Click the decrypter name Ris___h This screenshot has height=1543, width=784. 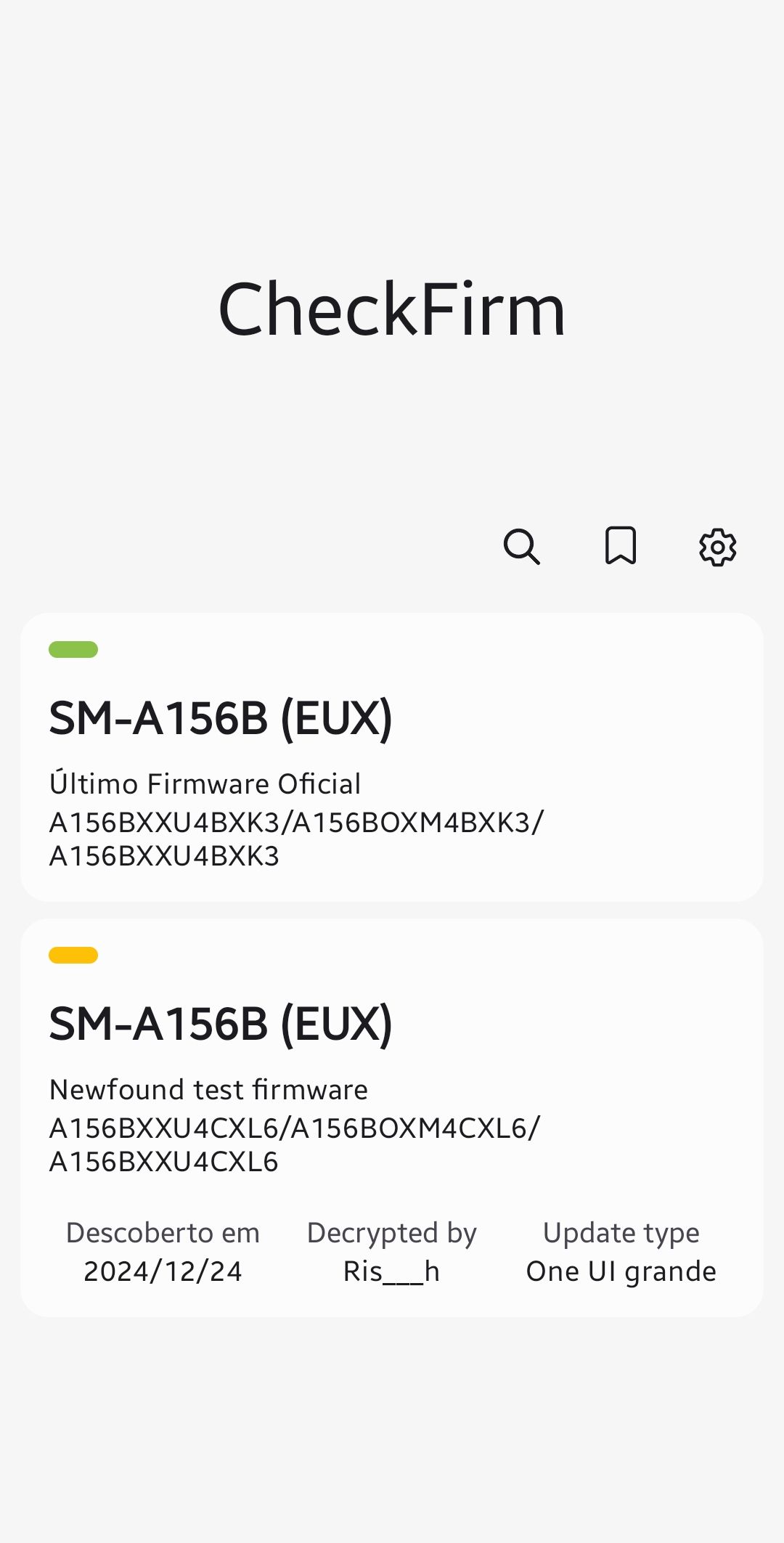point(392,1271)
